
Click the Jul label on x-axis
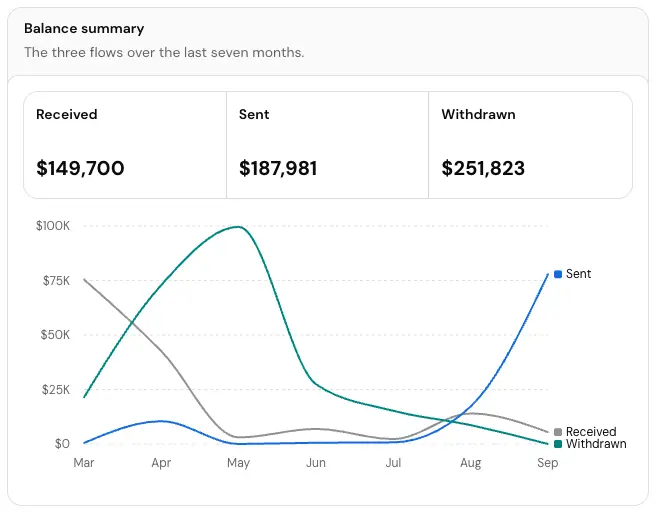click(393, 463)
